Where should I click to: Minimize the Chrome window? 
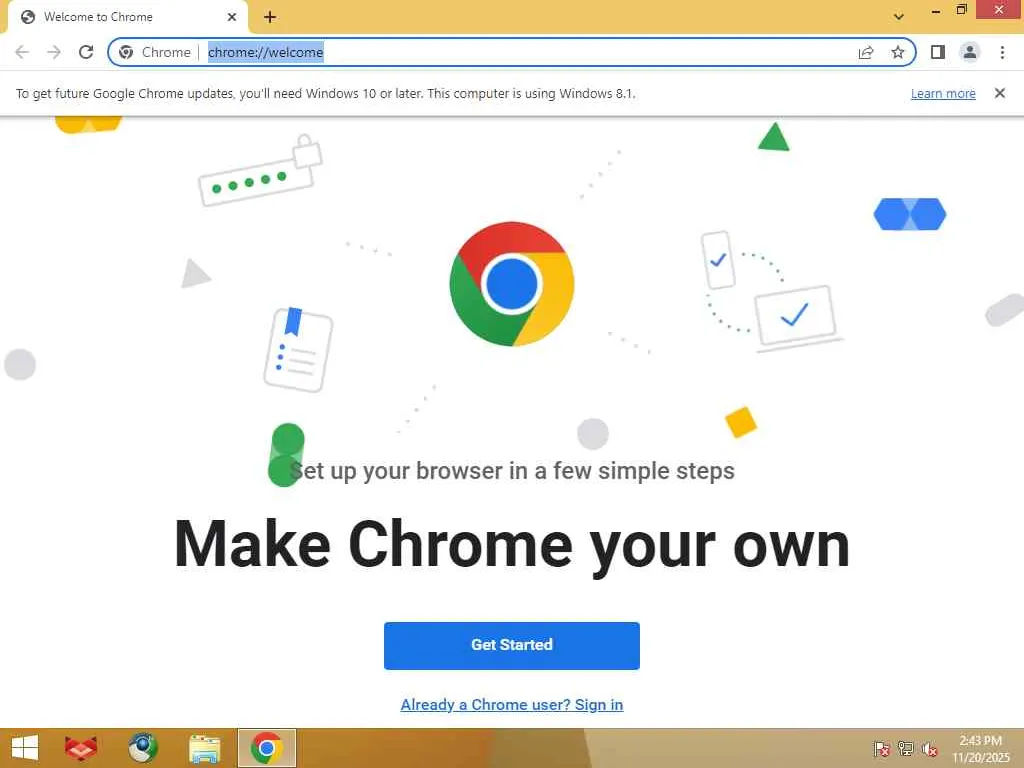pyautogui.click(x=936, y=10)
